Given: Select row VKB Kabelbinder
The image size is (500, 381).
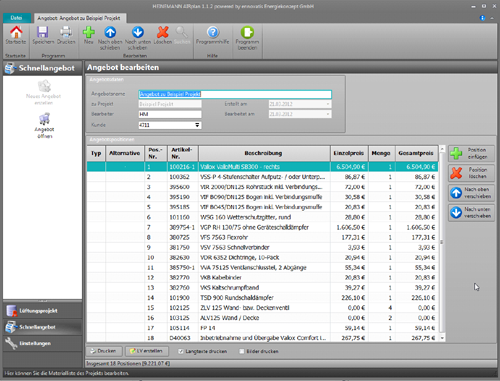Looking at the screenshot, I should pyautogui.click(x=262, y=277).
